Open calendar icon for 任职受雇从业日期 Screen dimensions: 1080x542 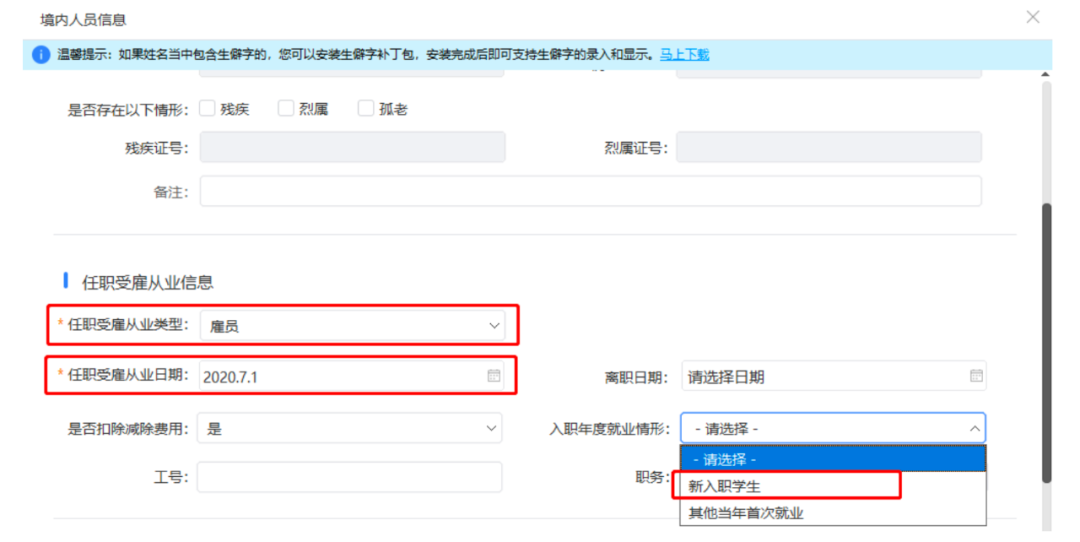tap(494, 375)
